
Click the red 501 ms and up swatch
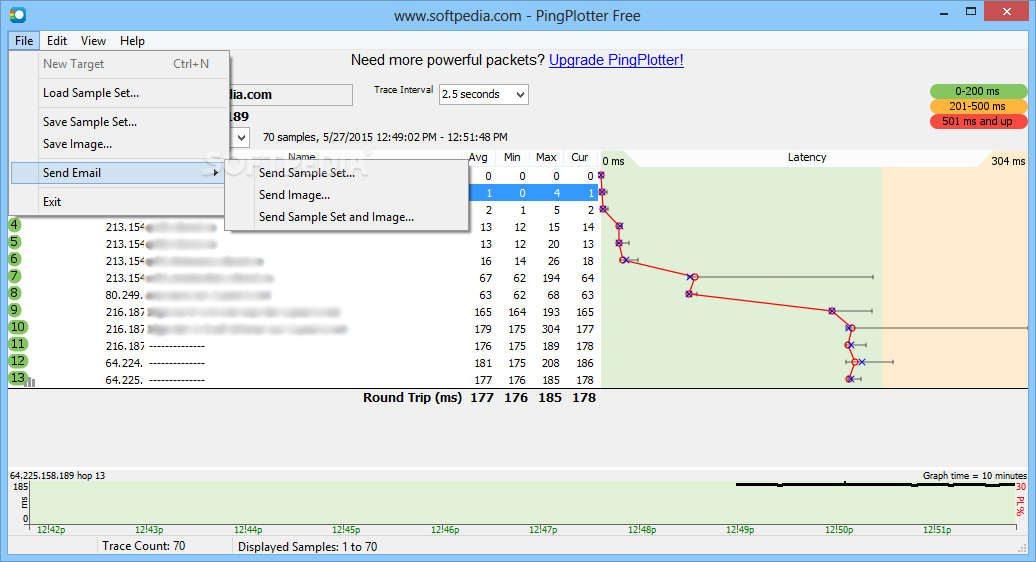[978, 122]
